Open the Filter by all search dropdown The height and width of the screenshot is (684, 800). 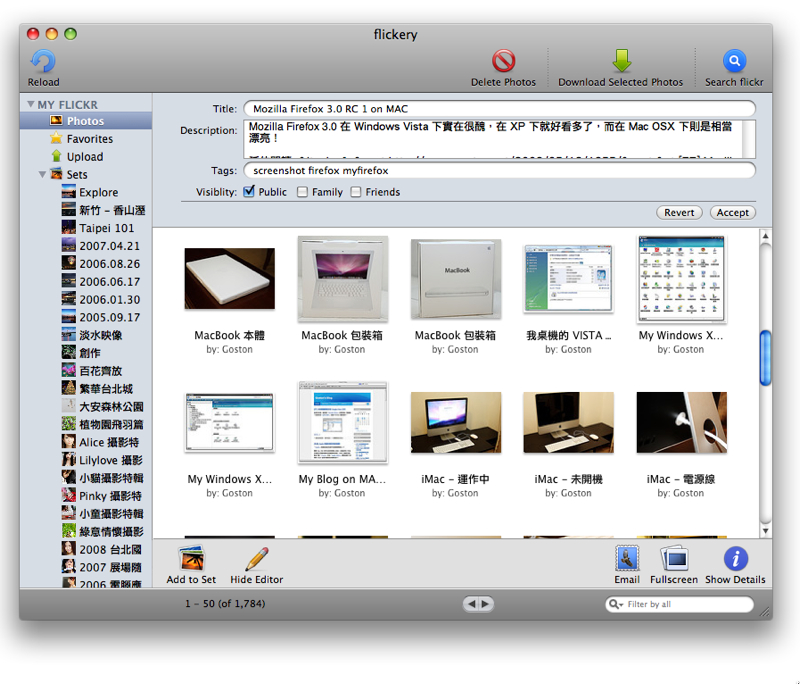[616, 604]
